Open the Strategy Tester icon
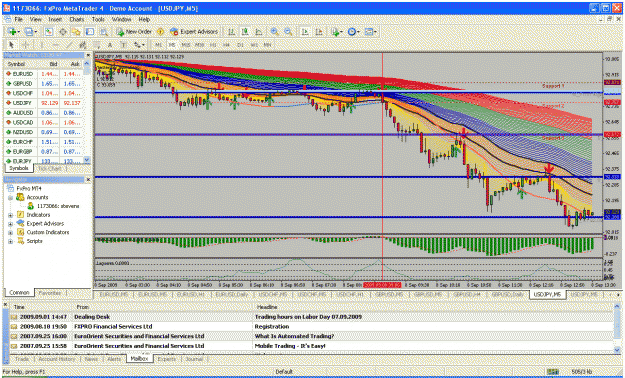 pyautogui.click(x=104, y=32)
